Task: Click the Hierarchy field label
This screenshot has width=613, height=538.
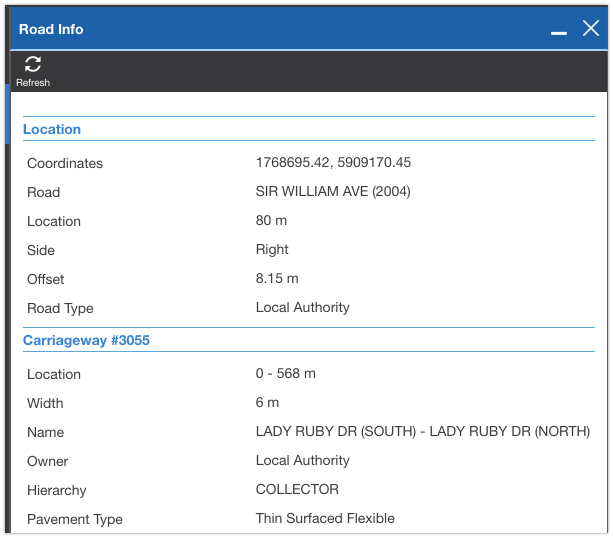Action: tap(57, 490)
